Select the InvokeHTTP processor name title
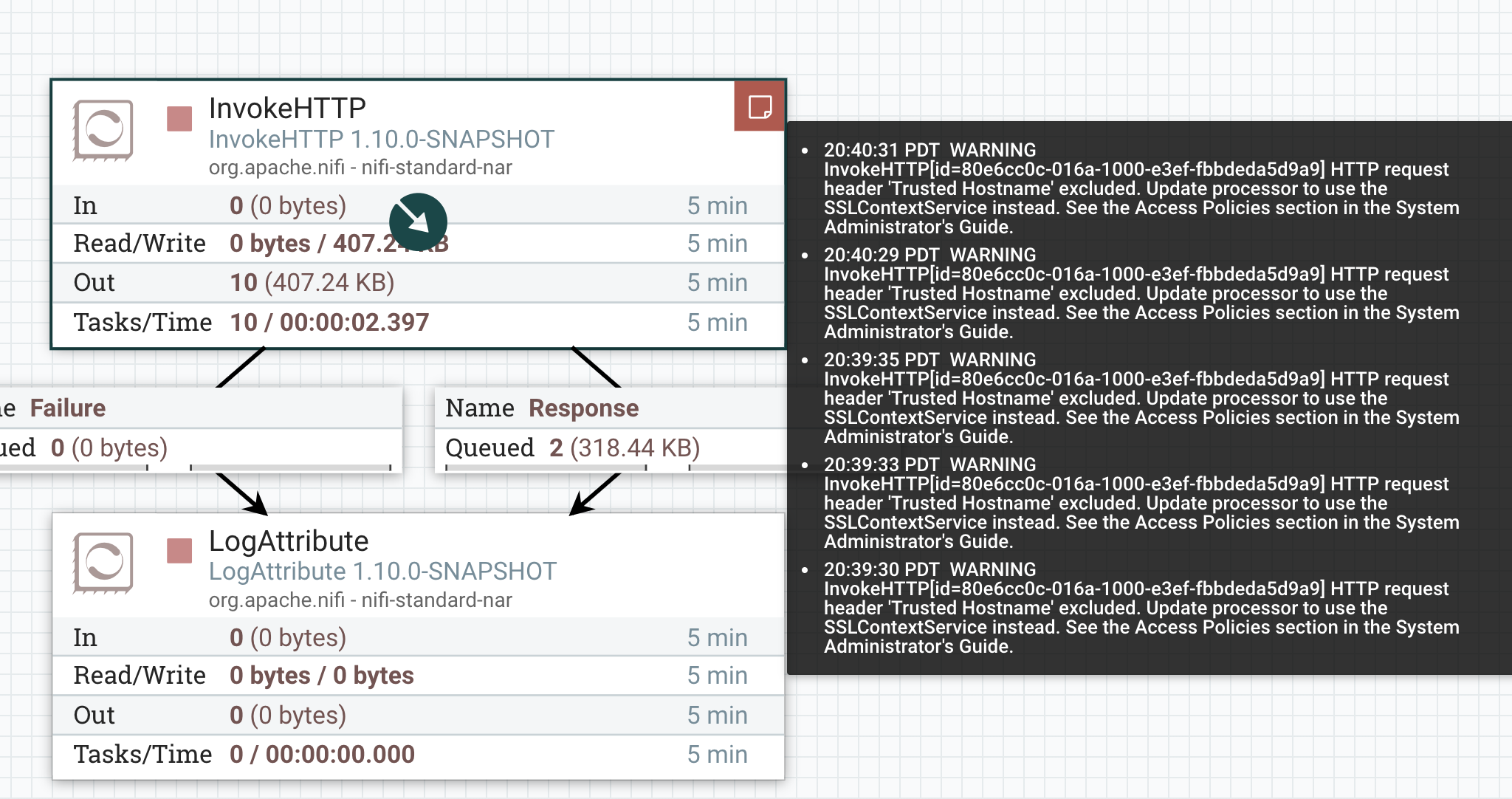The width and height of the screenshot is (1512, 799). [287, 109]
